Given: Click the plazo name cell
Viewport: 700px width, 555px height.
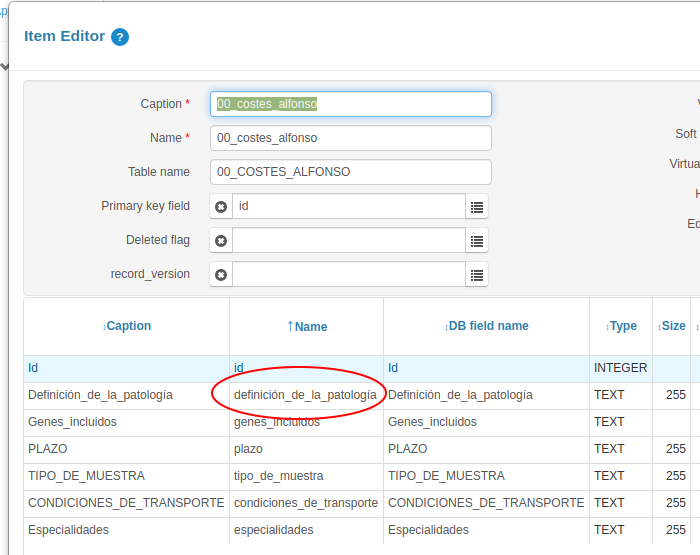Looking at the screenshot, I should [x=307, y=449].
